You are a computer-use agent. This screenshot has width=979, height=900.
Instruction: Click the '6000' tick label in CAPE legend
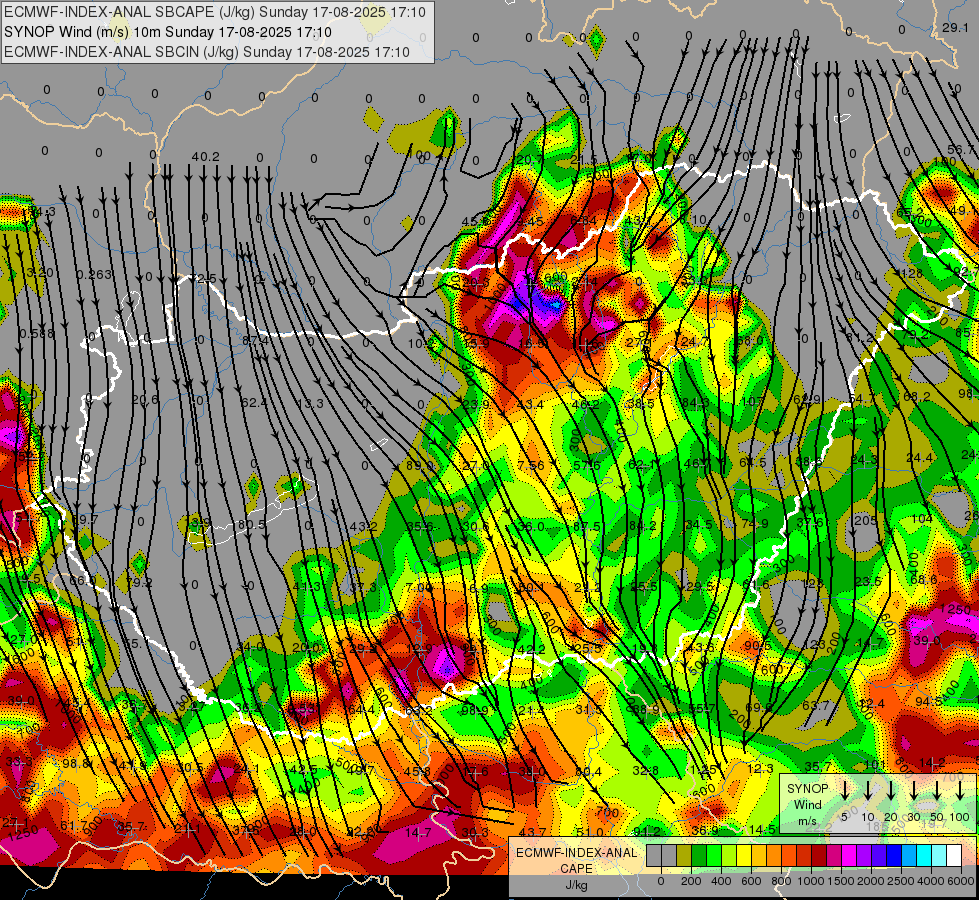[960, 881]
